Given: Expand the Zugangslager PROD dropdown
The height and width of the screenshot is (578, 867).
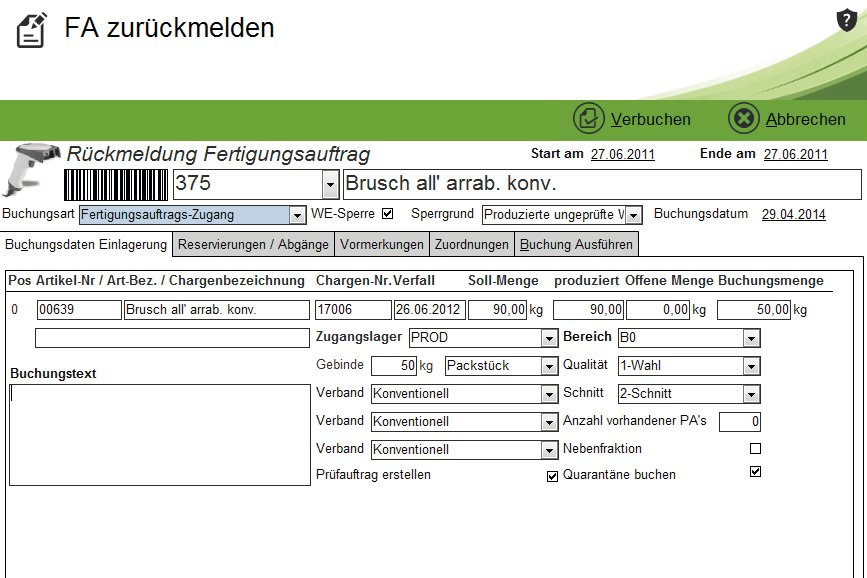Looking at the screenshot, I should (x=549, y=338).
